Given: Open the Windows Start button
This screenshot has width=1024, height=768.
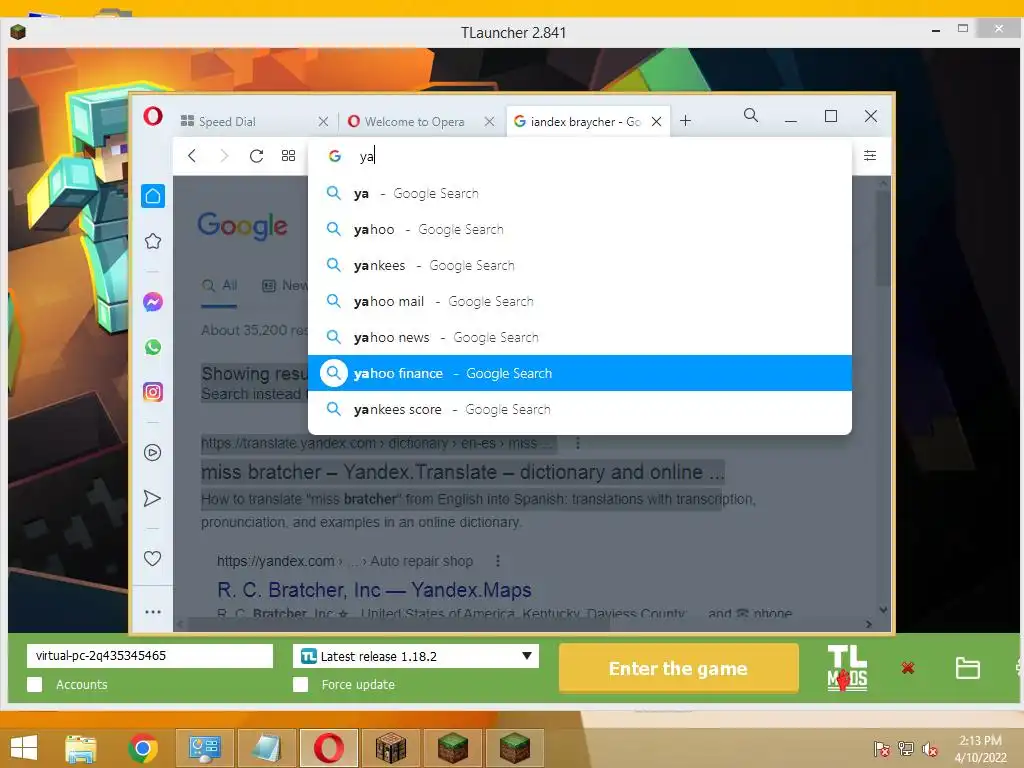Looking at the screenshot, I should (24, 748).
